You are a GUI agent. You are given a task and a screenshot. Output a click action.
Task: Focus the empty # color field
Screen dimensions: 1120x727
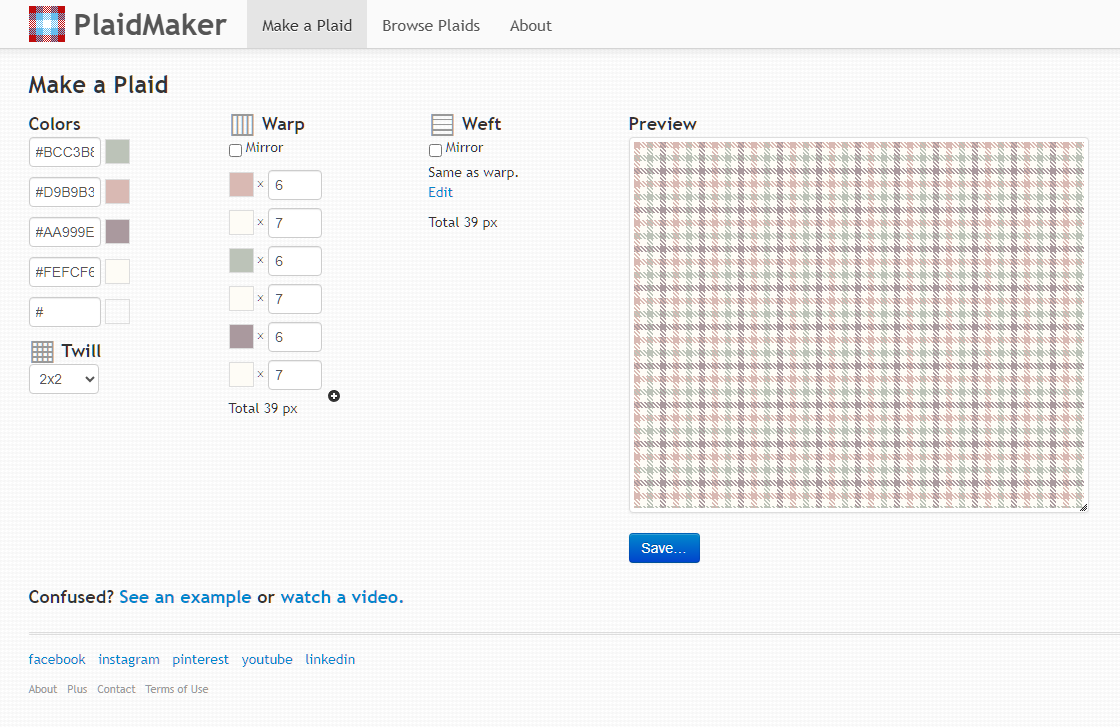coord(65,312)
